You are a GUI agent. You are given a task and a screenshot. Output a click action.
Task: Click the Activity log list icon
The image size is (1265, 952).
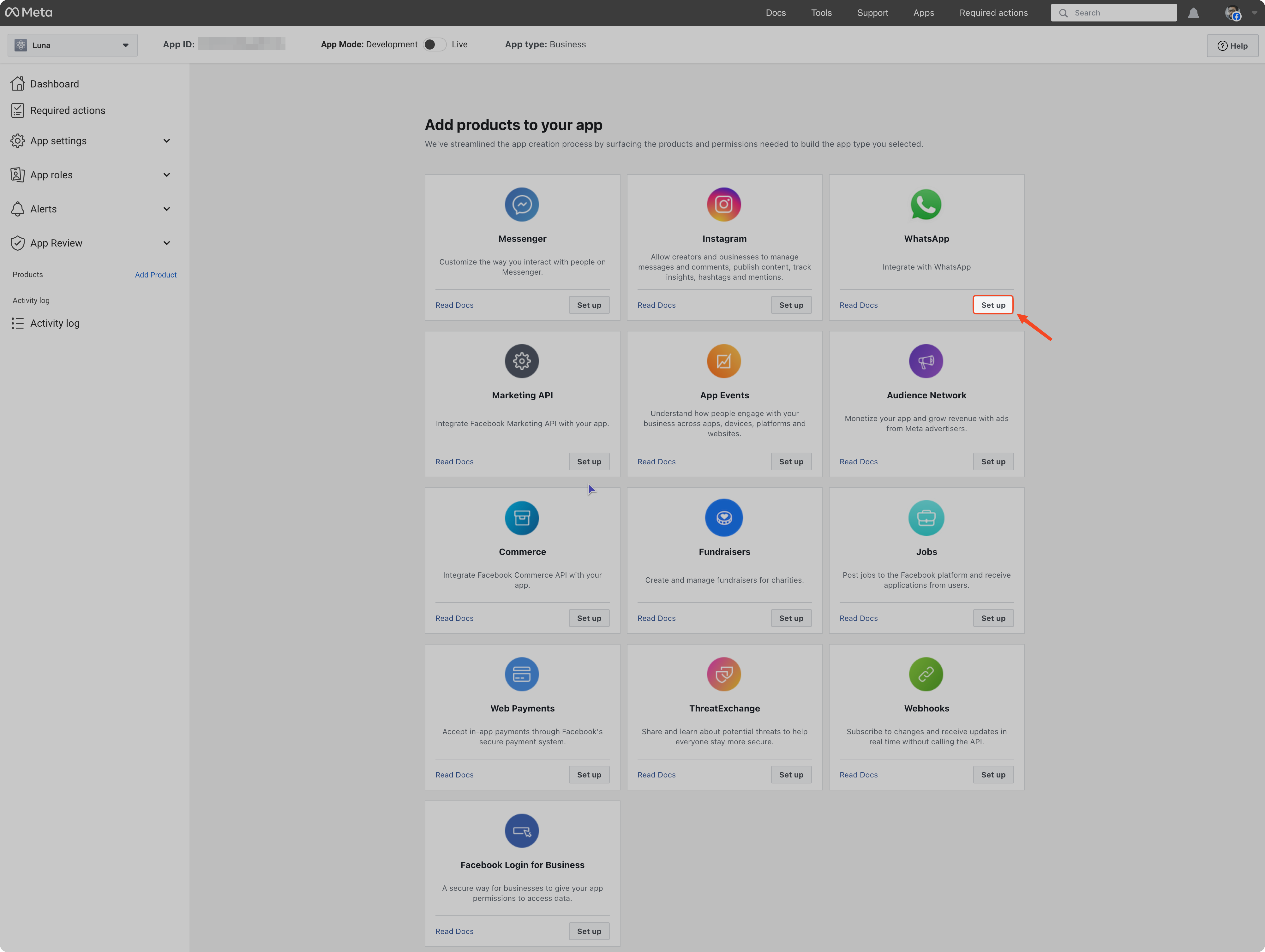(18, 323)
